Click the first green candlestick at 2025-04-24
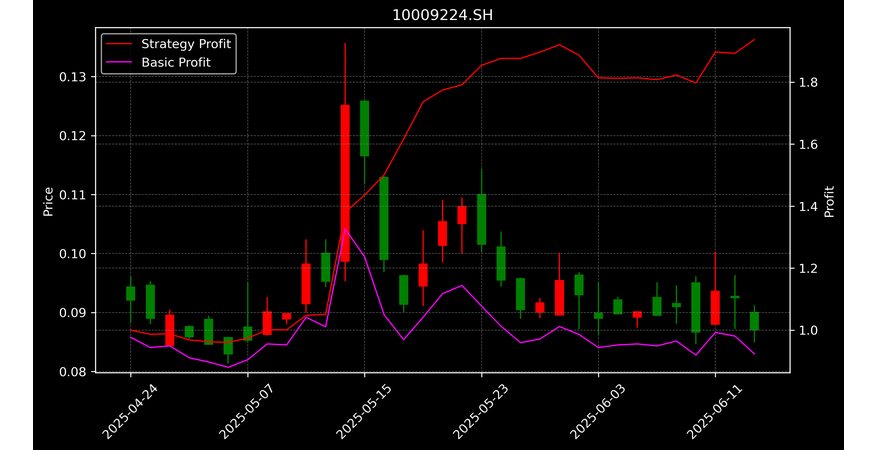The width and height of the screenshot is (878, 450). (130, 294)
